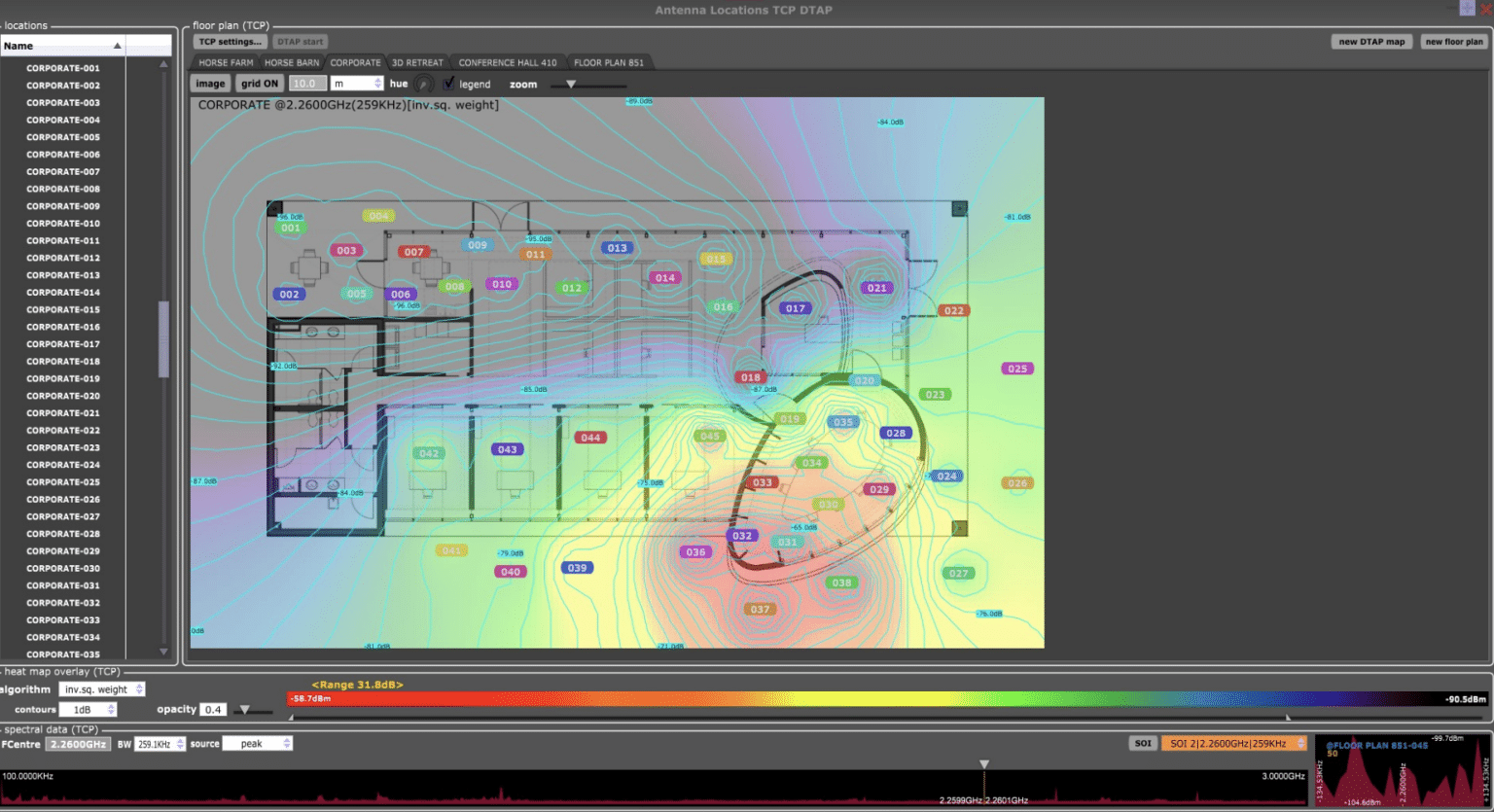Switch to the HORSE FARM tab
1494x812 pixels.
[x=227, y=61]
